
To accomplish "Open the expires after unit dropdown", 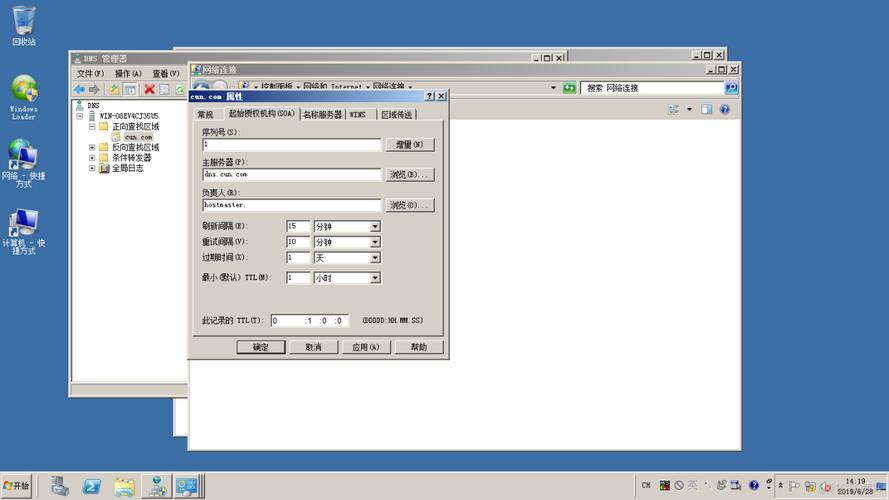I will (375, 258).
